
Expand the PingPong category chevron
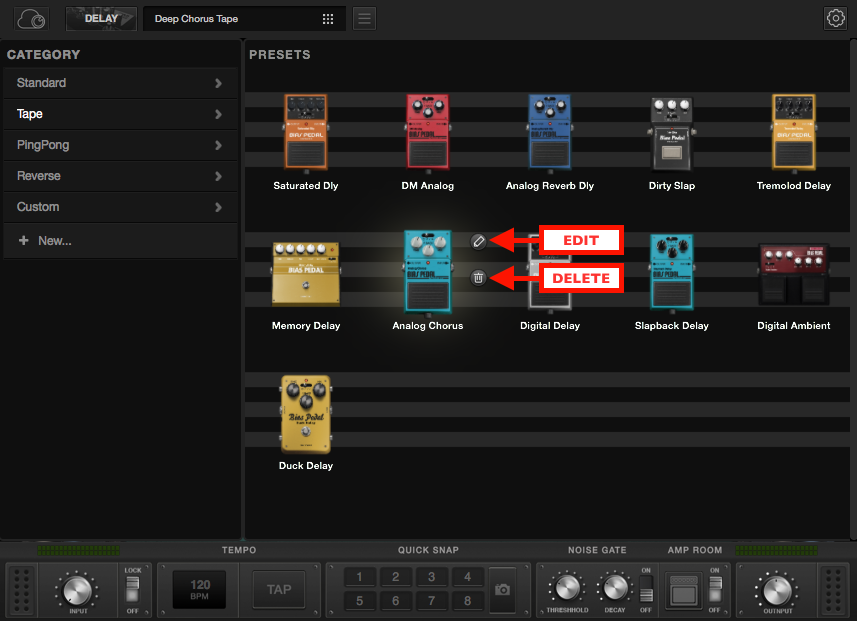219,145
